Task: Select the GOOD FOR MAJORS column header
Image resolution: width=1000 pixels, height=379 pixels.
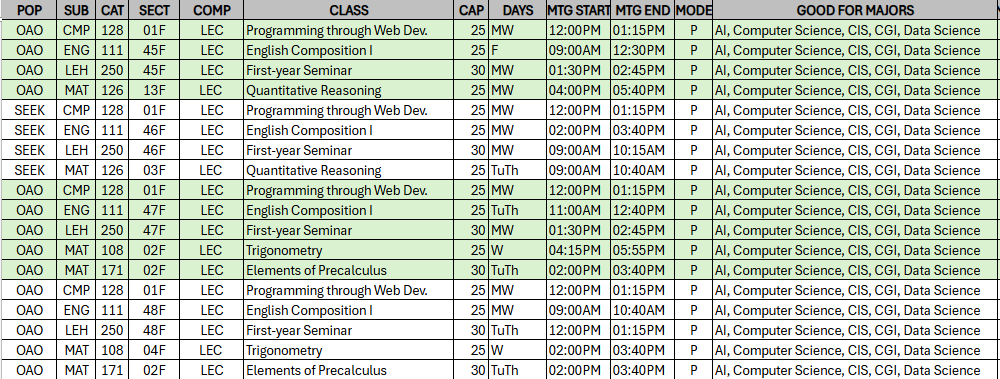Action: pyautogui.click(x=856, y=10)
